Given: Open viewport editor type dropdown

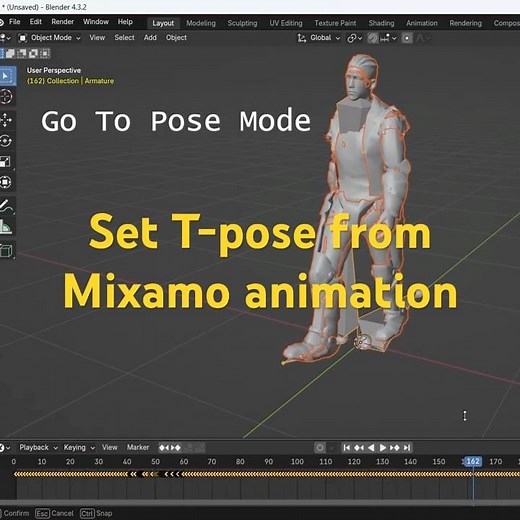Looking at the screenshot, I should click(x=5, y=38).
